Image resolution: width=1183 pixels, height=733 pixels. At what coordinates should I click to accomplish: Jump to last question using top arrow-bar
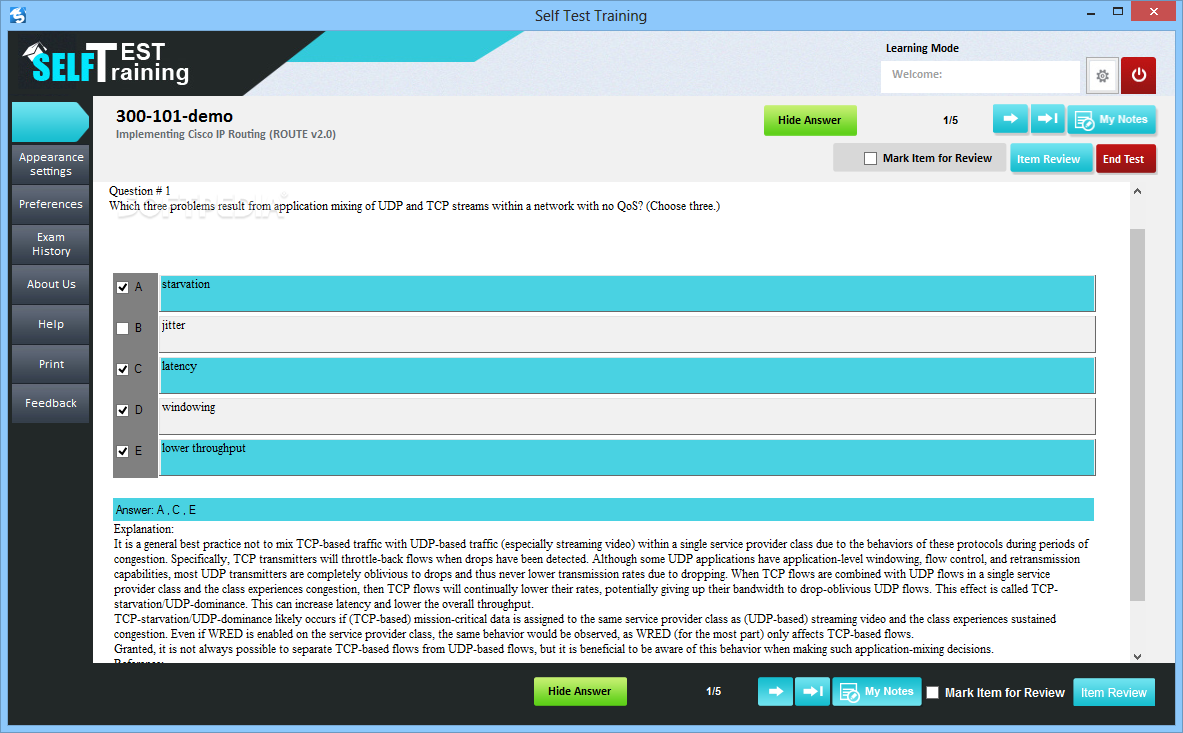[x=1047, y=119]
